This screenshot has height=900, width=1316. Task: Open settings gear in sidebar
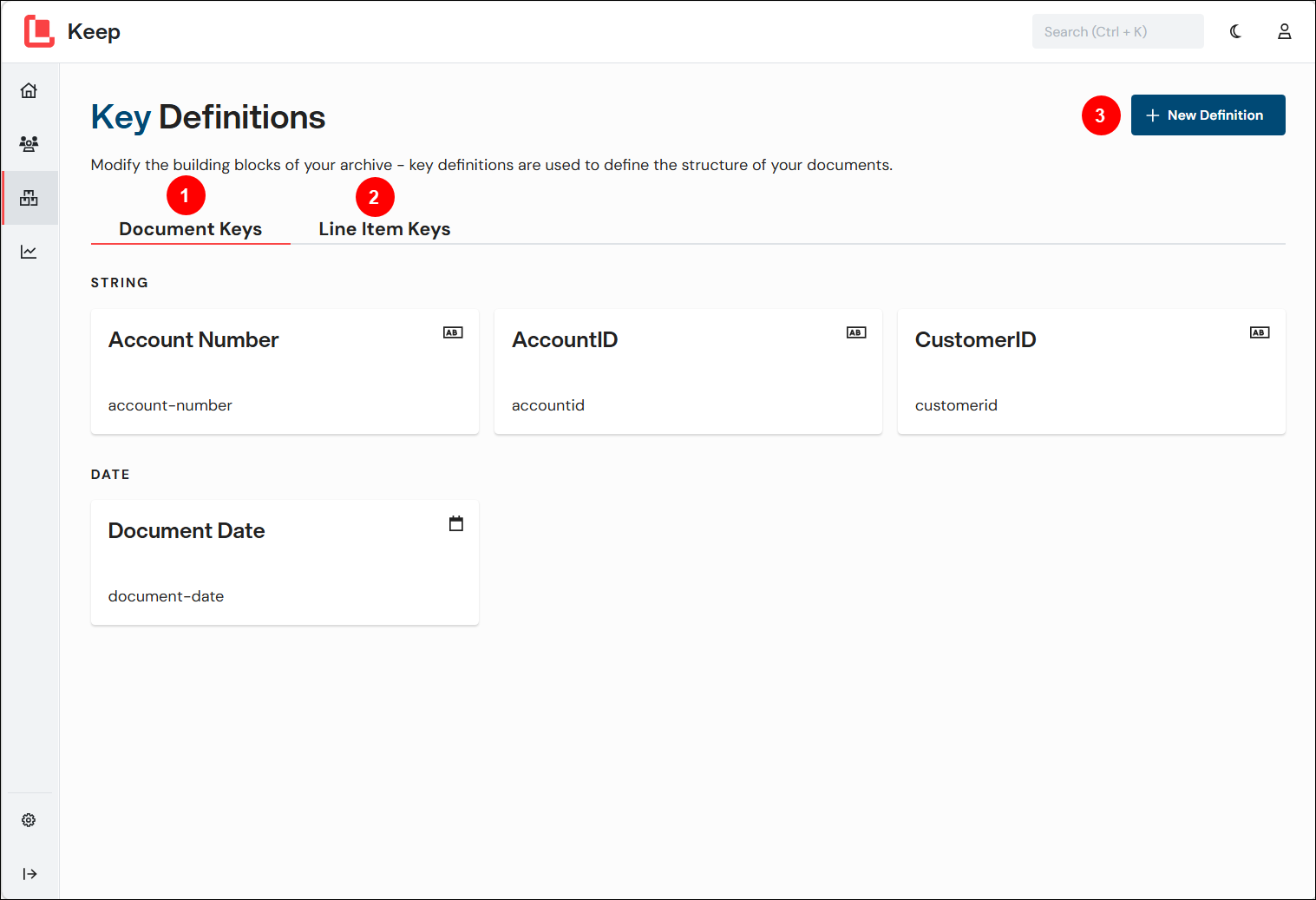click(29, 820)
